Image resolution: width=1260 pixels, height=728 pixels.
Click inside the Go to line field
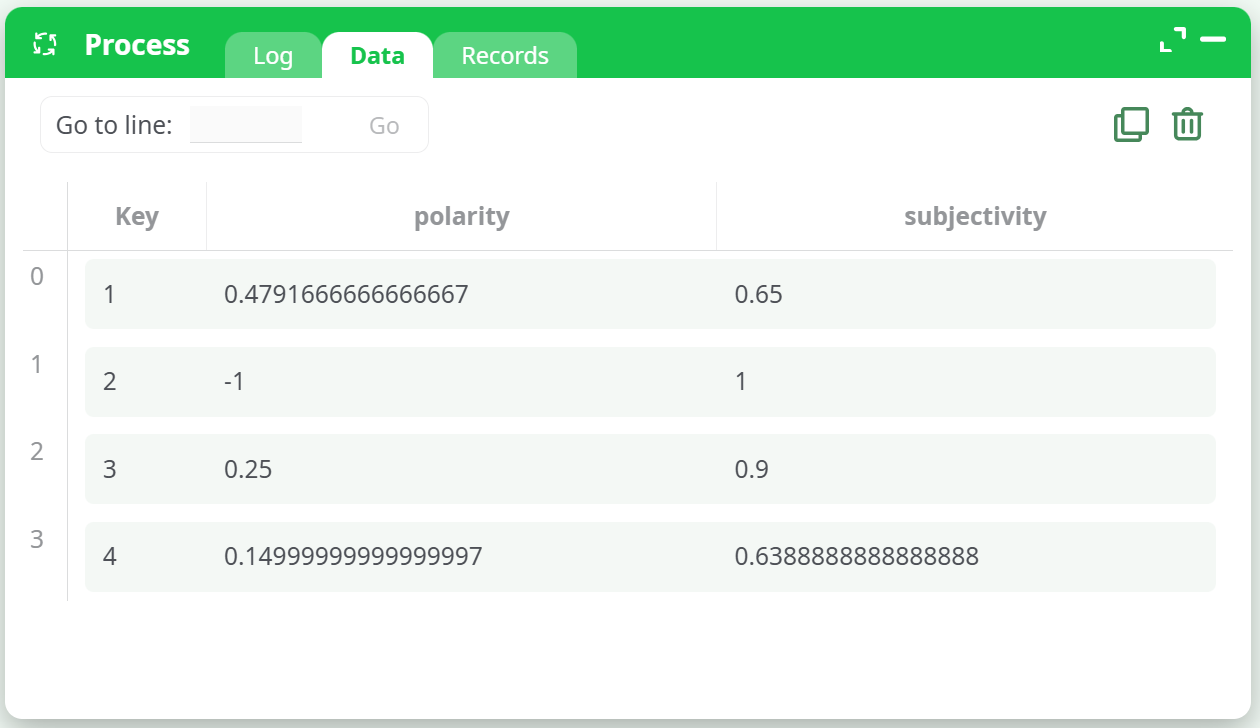pyautogui.click(x=246, y=123)
